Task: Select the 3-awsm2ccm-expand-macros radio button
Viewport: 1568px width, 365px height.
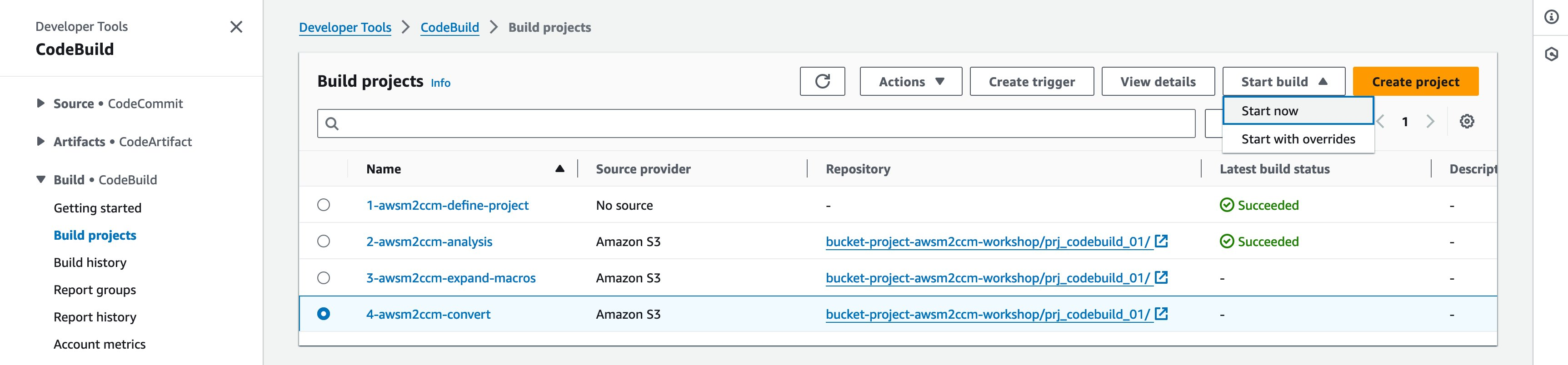Action: [x=324, y=278]
